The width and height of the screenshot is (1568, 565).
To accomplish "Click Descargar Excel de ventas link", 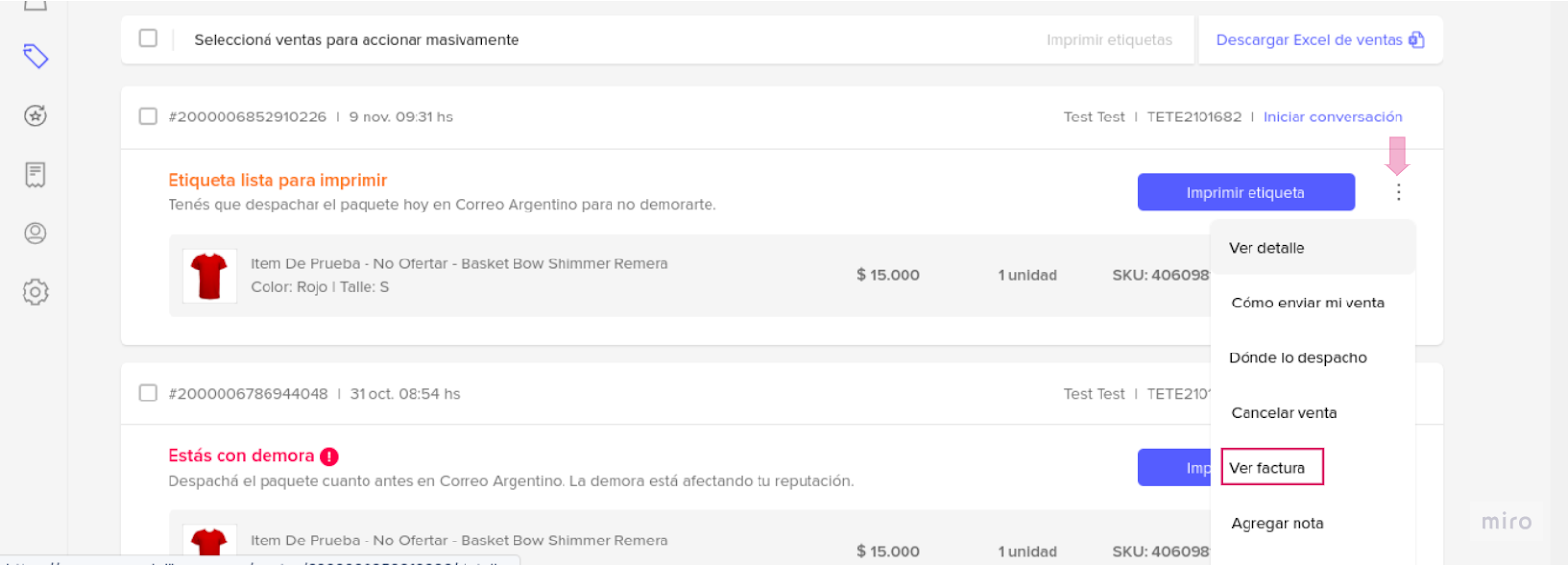I will pos(1308,40).
